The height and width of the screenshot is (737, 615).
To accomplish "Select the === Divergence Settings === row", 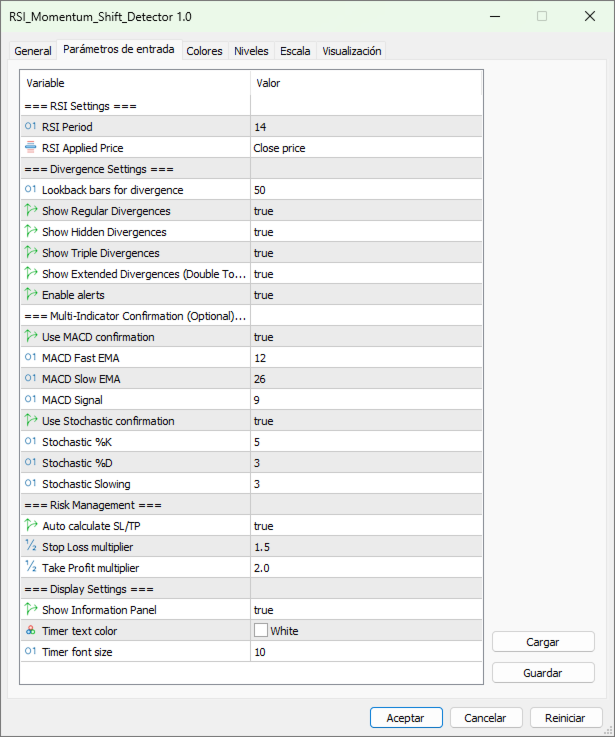I will 252,169.
